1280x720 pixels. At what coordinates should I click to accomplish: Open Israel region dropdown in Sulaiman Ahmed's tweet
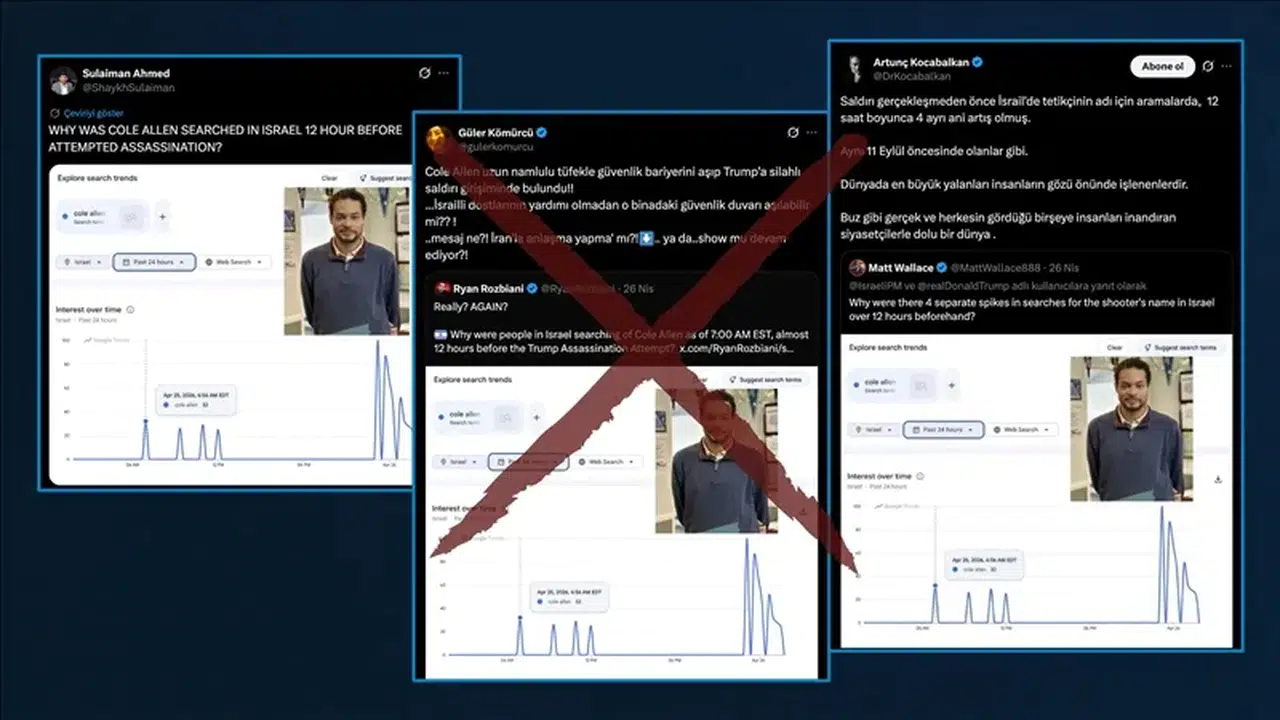pos(82,262)
